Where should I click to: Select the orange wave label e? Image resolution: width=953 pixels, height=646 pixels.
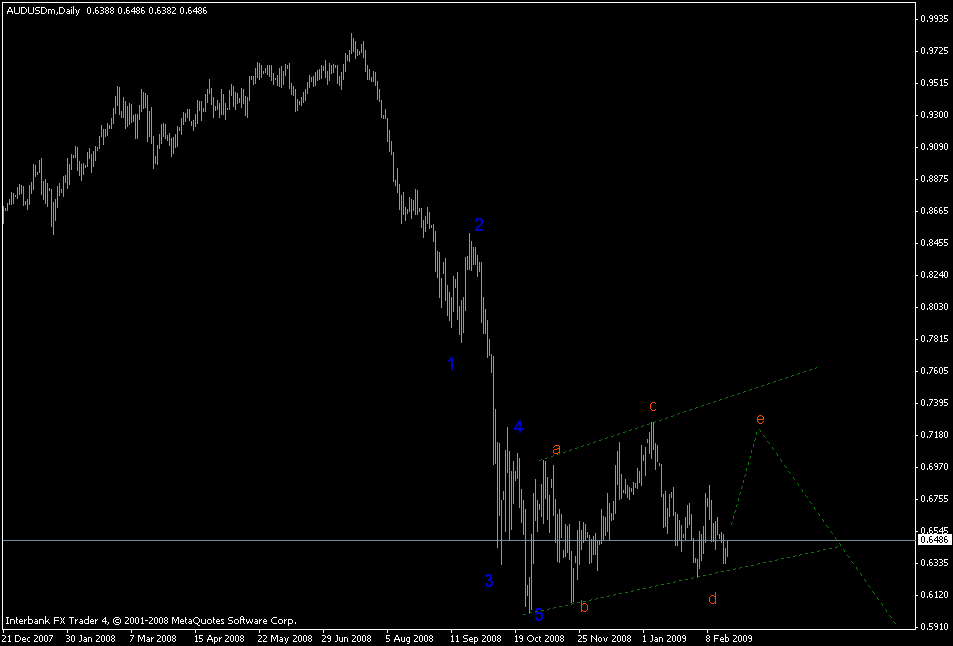coord(760,419)
